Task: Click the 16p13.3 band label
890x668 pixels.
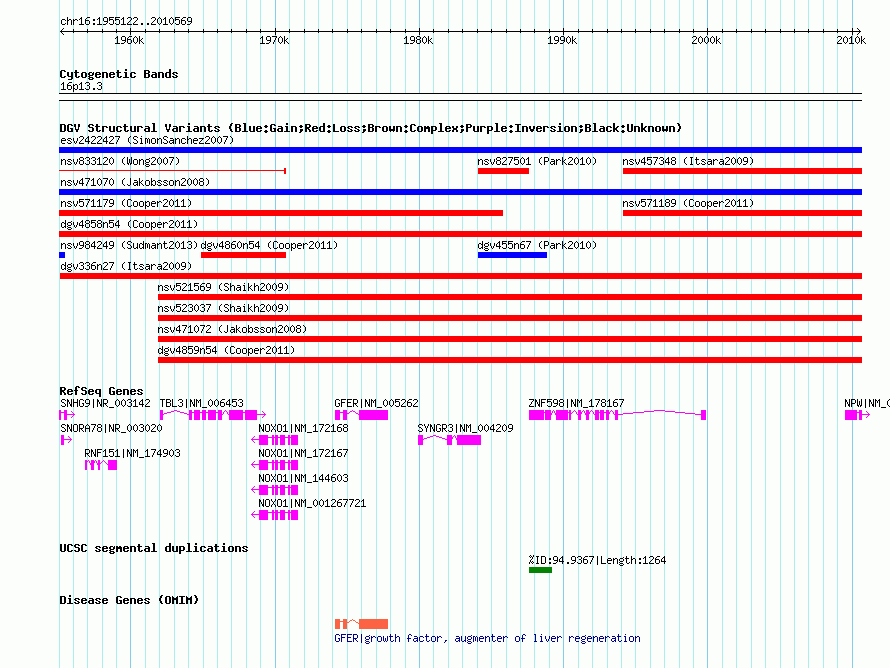Action: [x=81, y=86]
